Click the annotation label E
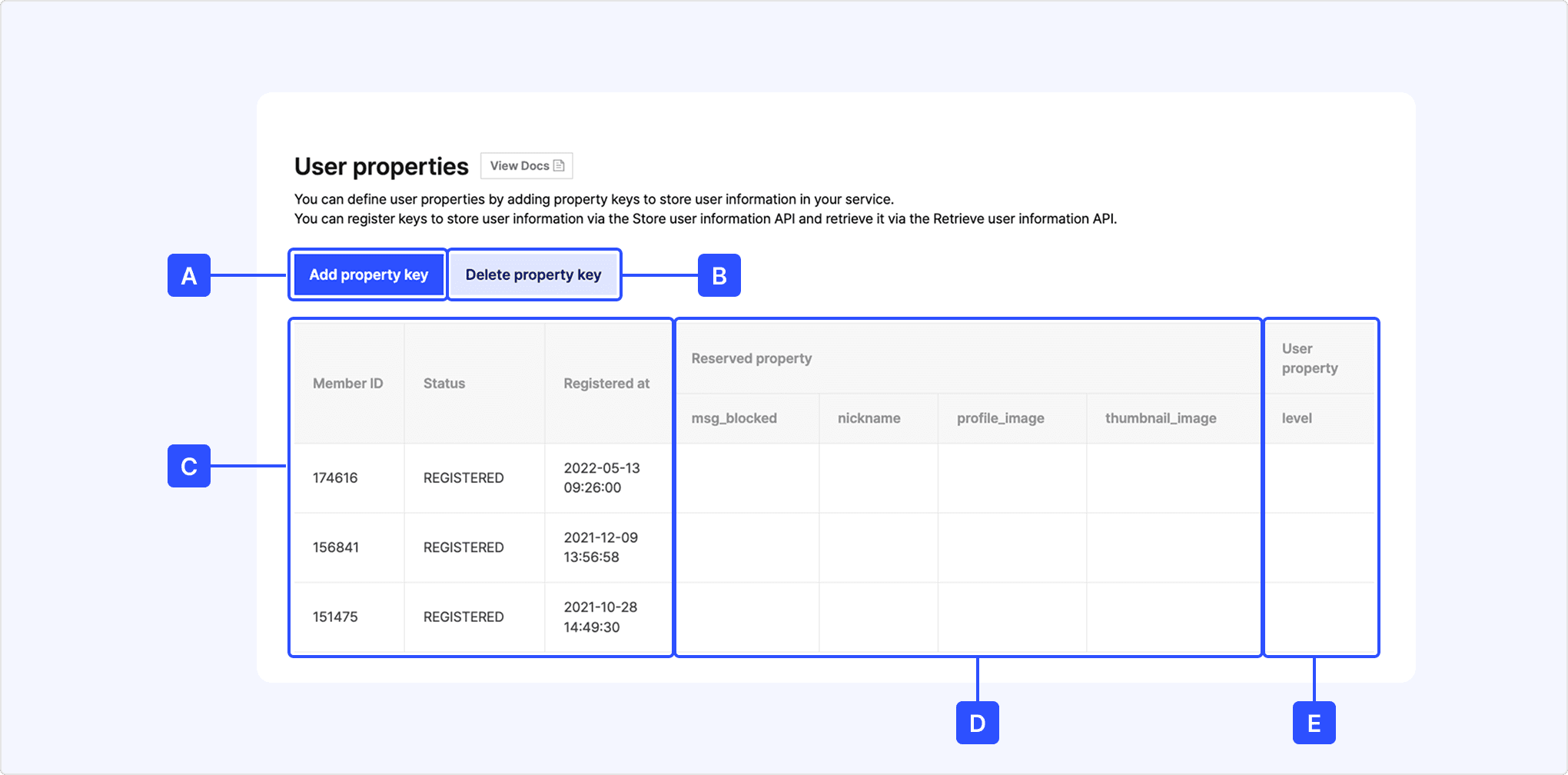The height and width of the screenshot is (775, 1568). click(1314, 723)
